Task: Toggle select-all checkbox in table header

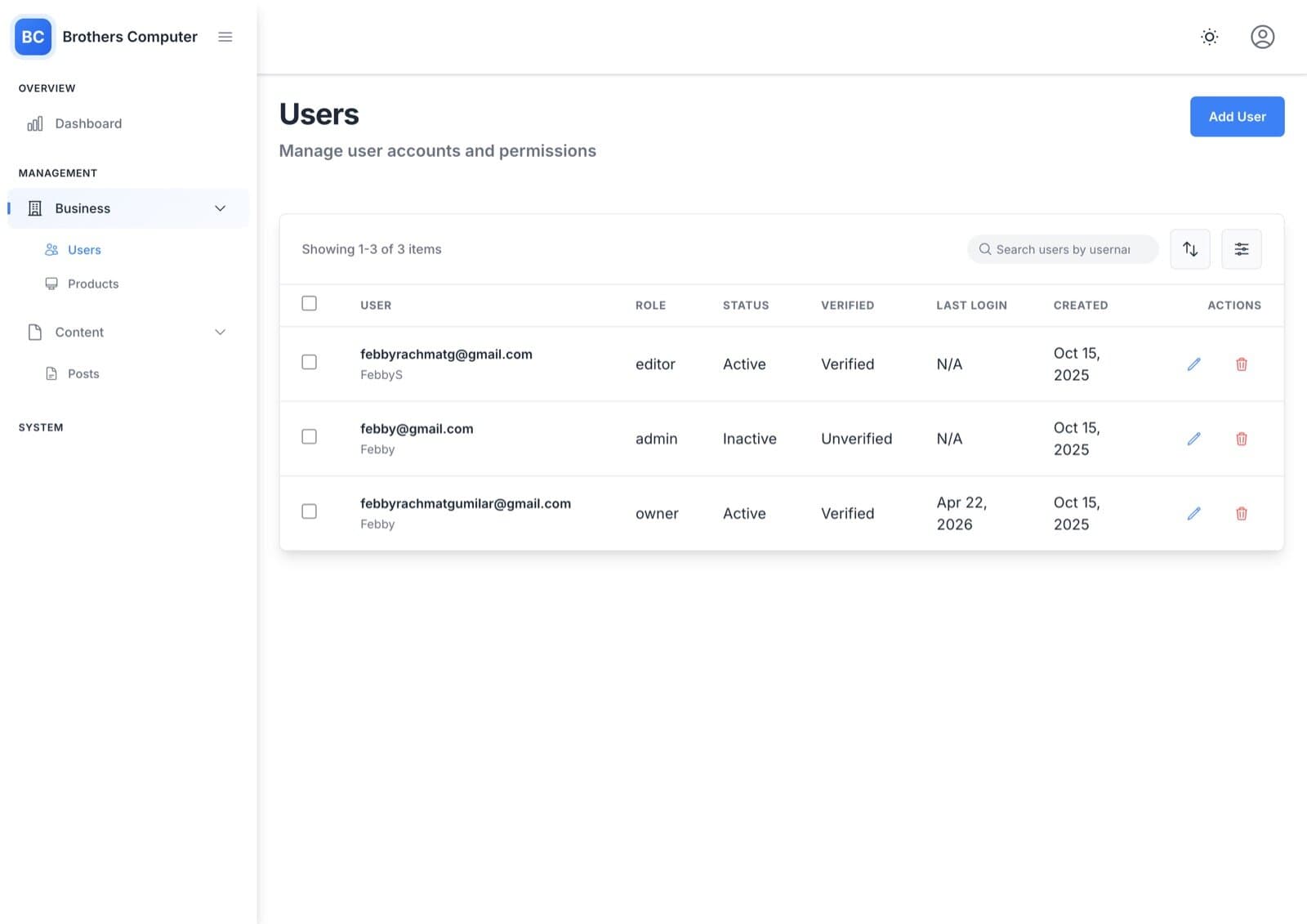Action: click(309, 303)
